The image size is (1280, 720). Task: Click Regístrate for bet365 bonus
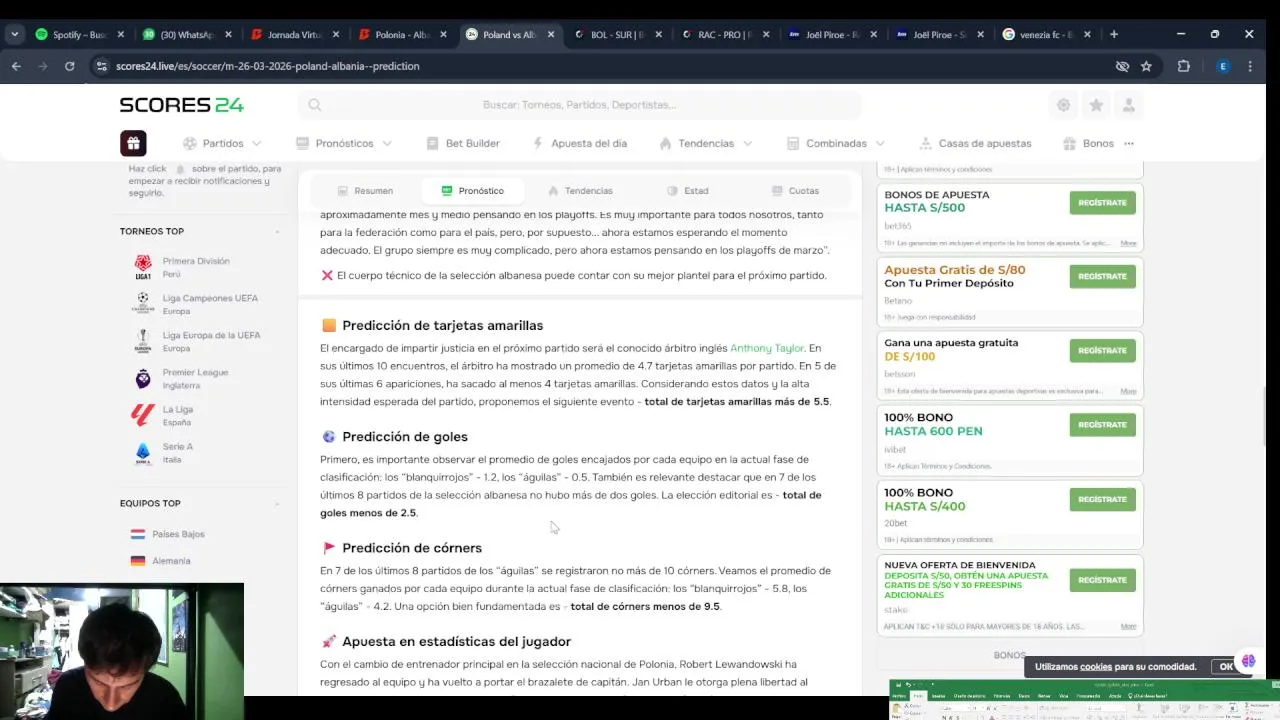[1102, 202]
